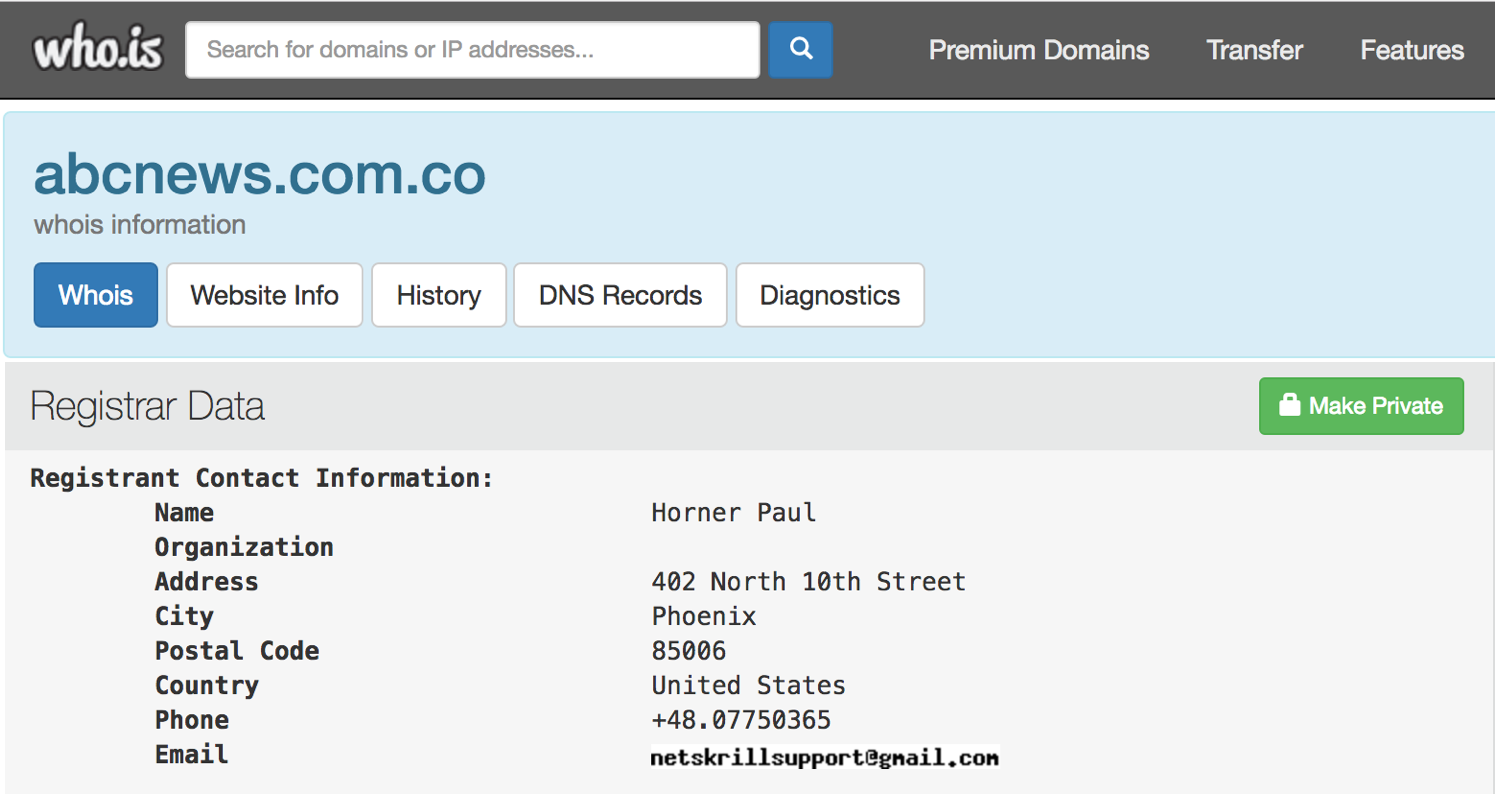The width and height of the screenshot is (1498, 796).
Task: Open the Features navigation item
Action: click(1411, 50)
